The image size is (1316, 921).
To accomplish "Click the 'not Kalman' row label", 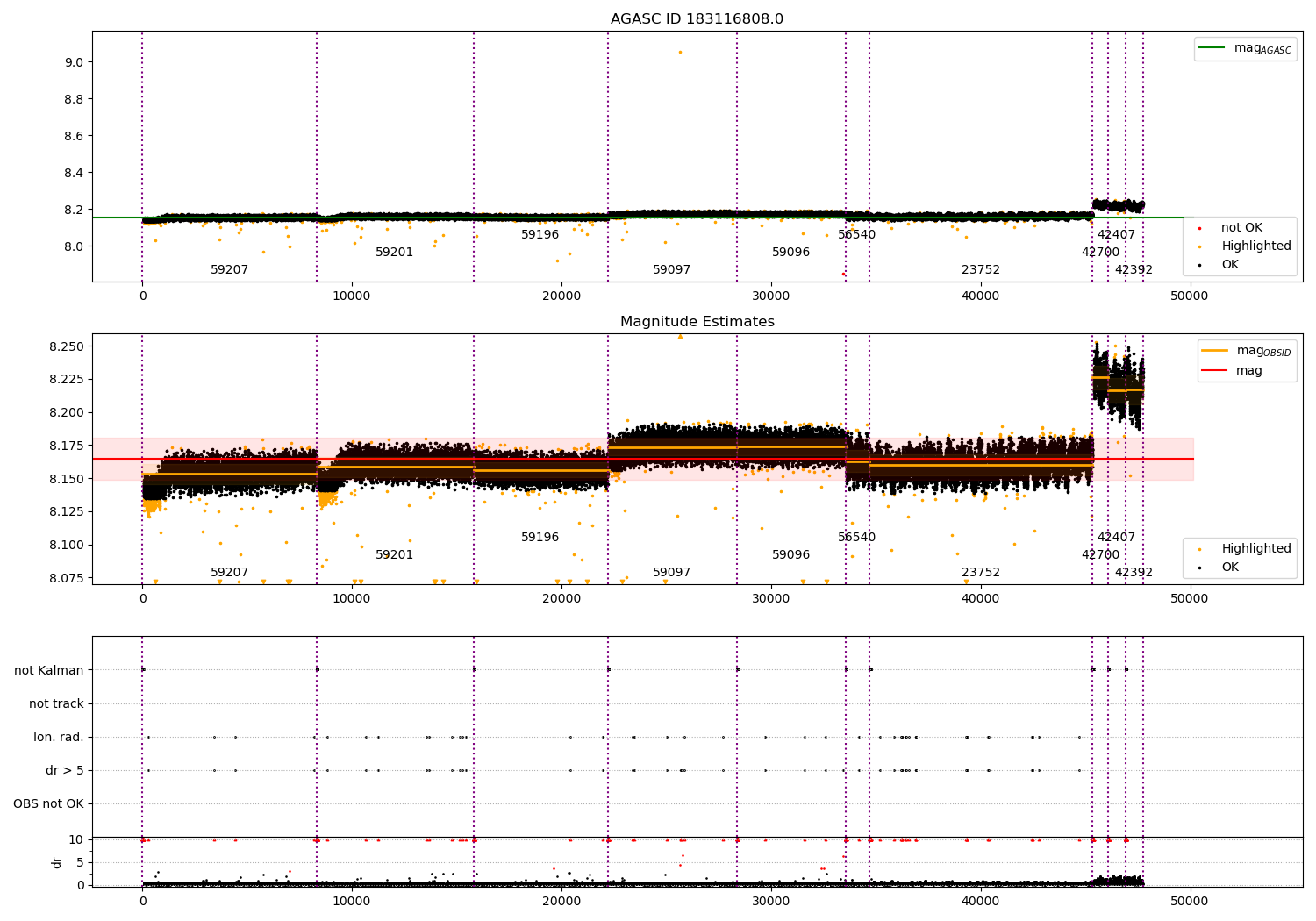I will pyautogui.click(x=49, y=671).
